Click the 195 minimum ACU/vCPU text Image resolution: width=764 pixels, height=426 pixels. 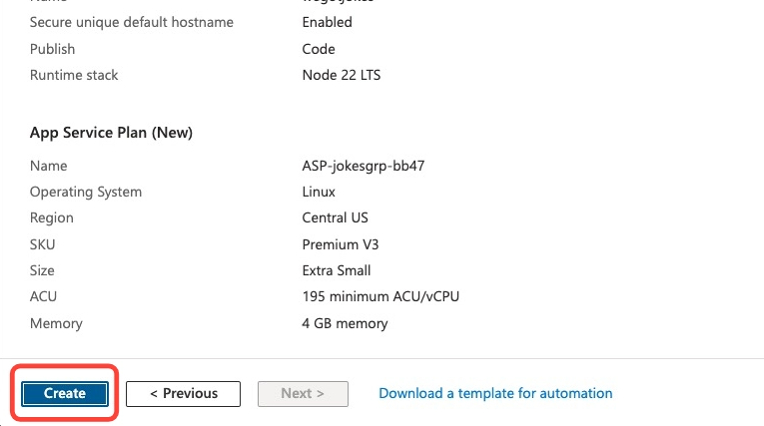point(380,297)
